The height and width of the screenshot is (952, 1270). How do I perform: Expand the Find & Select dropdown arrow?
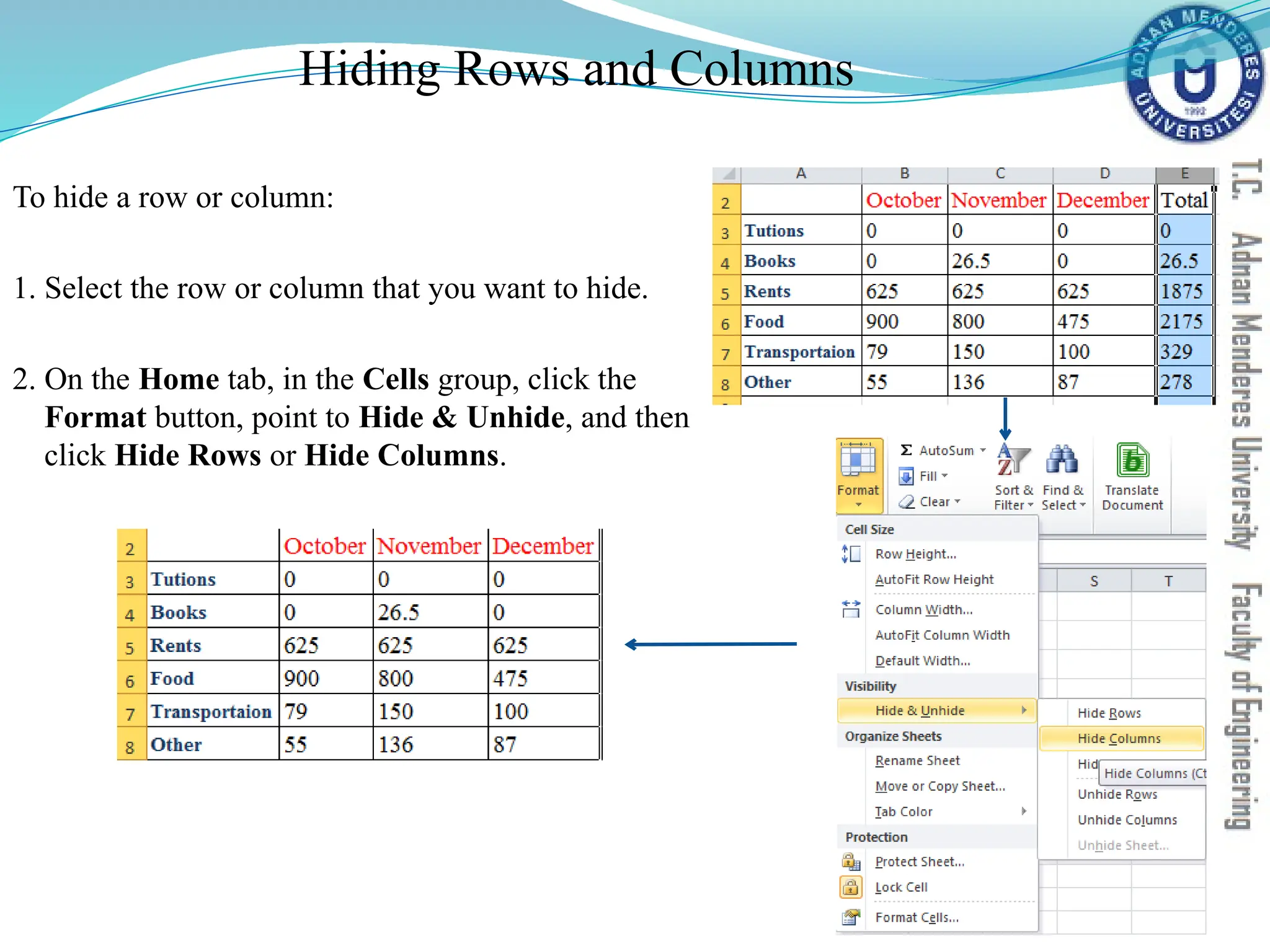(1083, 505)
